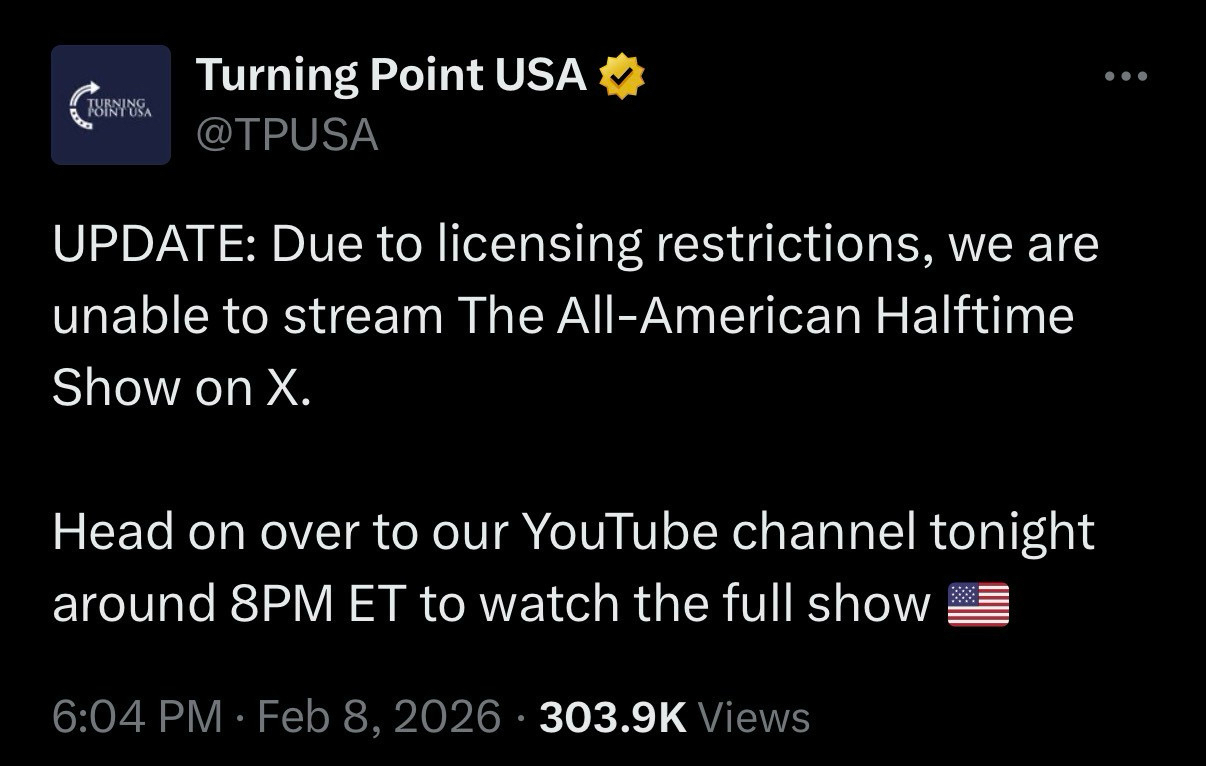Open the Turning Point USA profile avatar

pos(111,105)
